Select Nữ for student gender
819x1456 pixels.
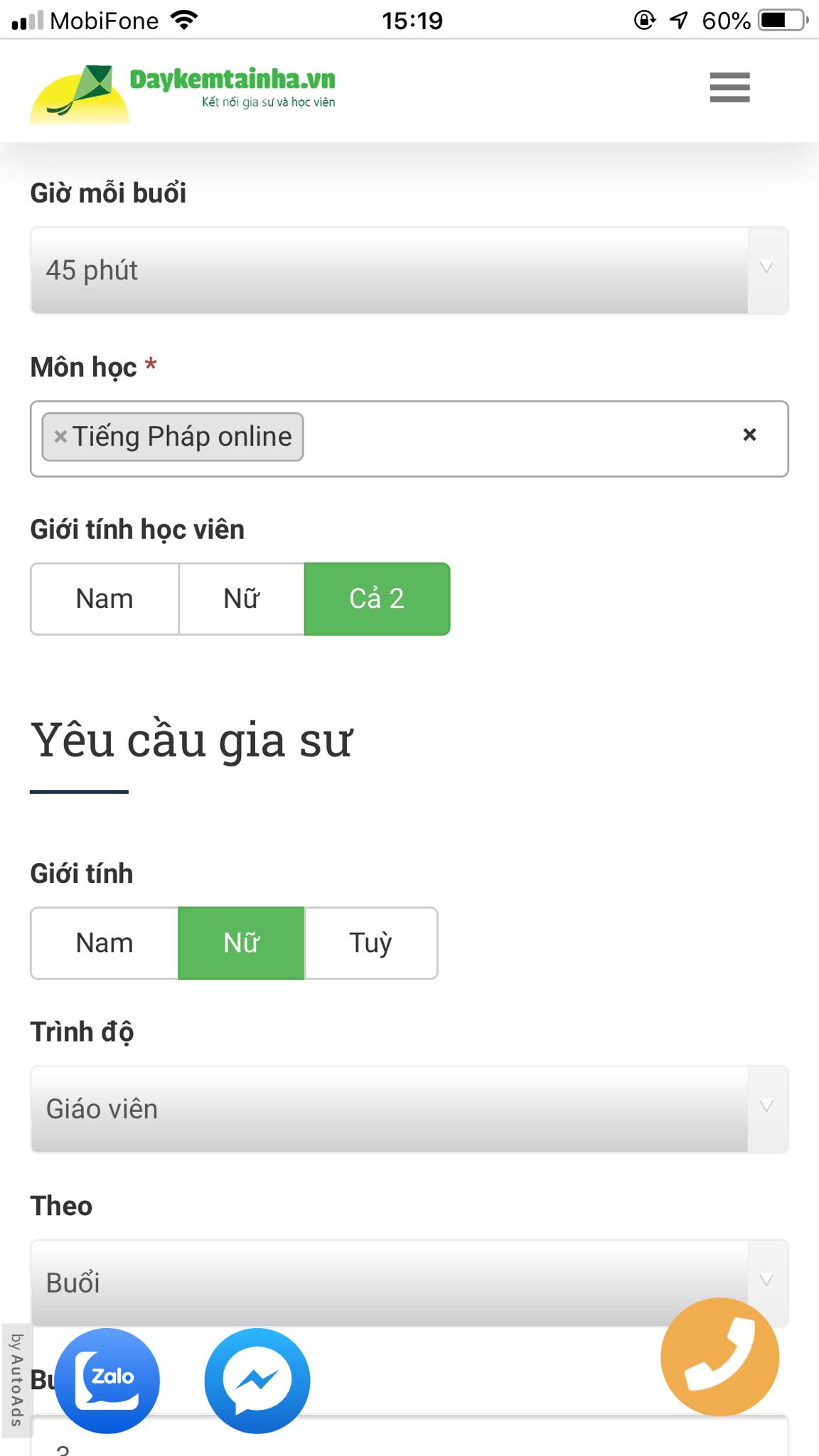tap(241, 599)
